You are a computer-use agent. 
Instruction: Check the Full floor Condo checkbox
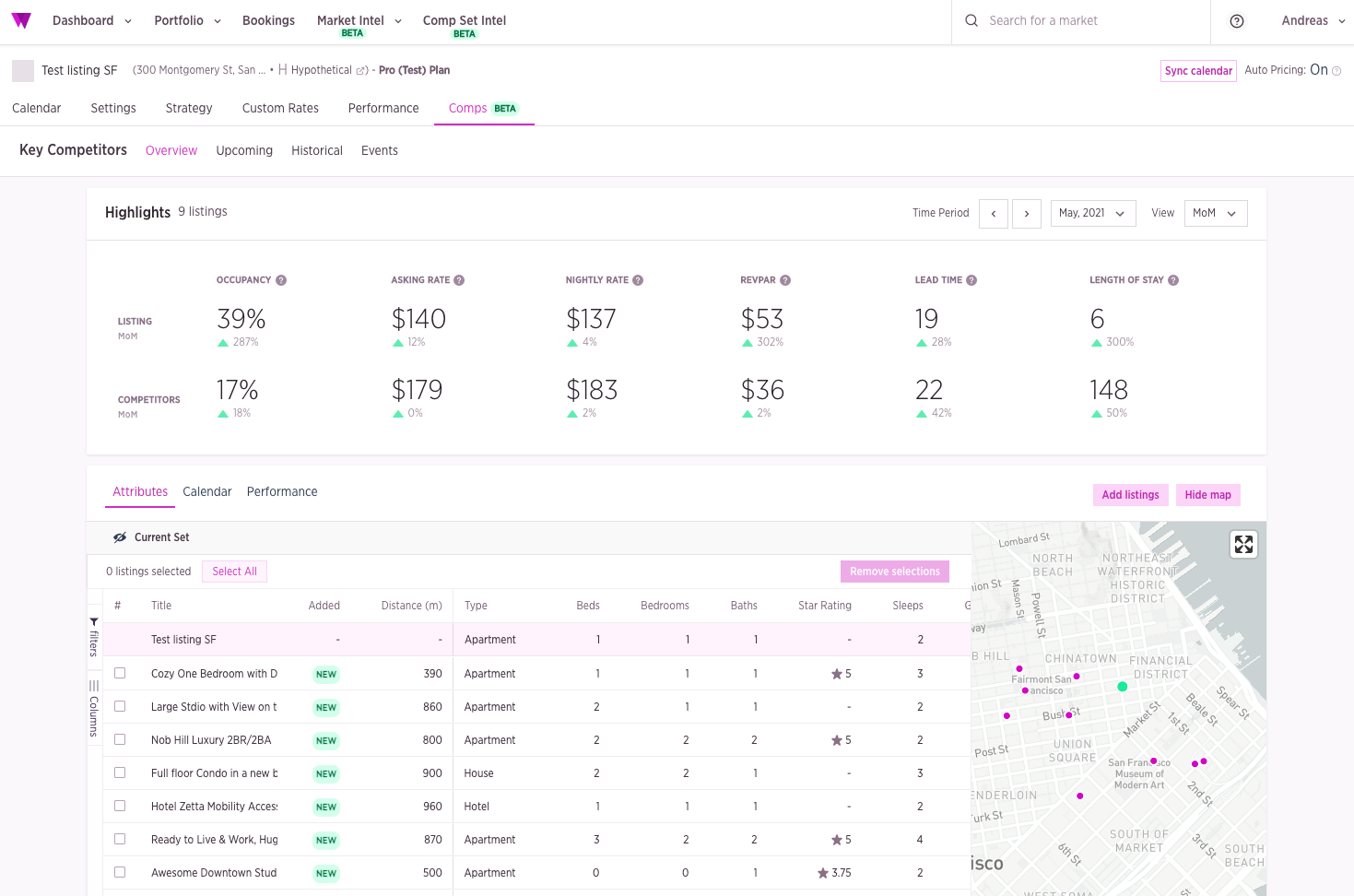coord(120,773)
